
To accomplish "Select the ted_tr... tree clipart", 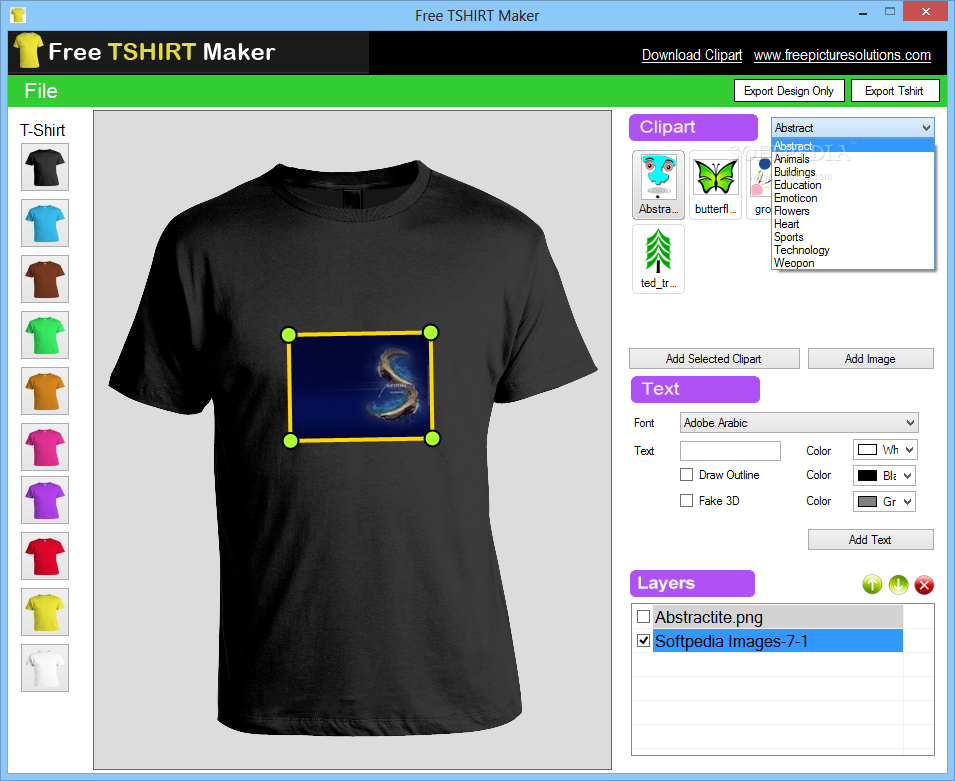I will click(x=658, y=259).
